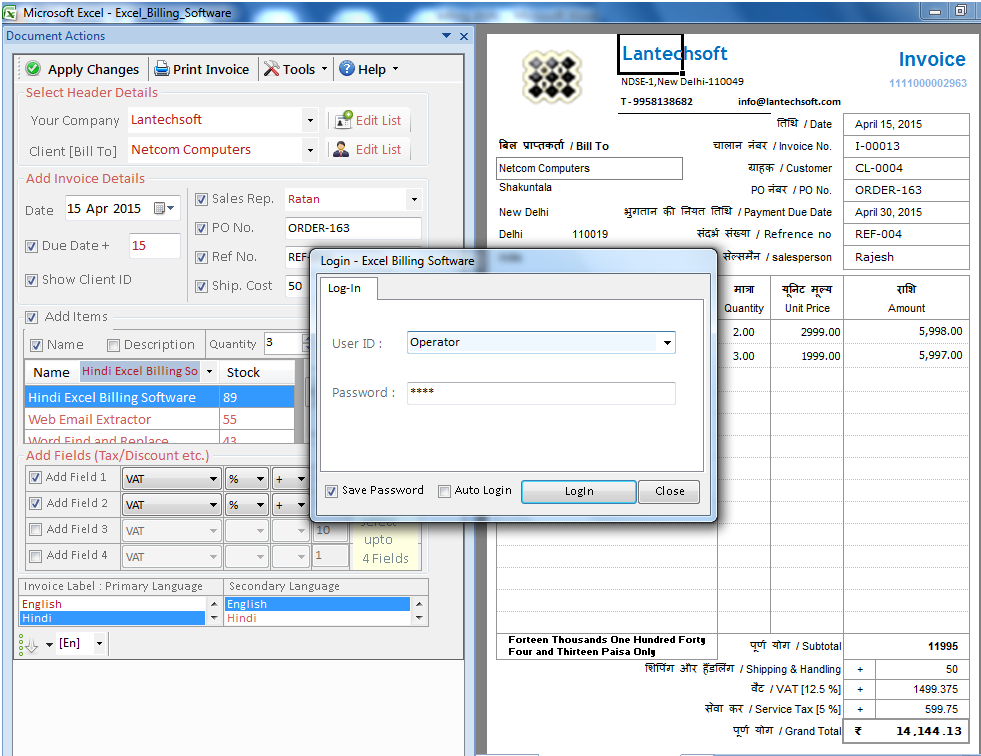
Task: Close the Document Actions pane
Action: pyautogui.click(x=464, y=36)
